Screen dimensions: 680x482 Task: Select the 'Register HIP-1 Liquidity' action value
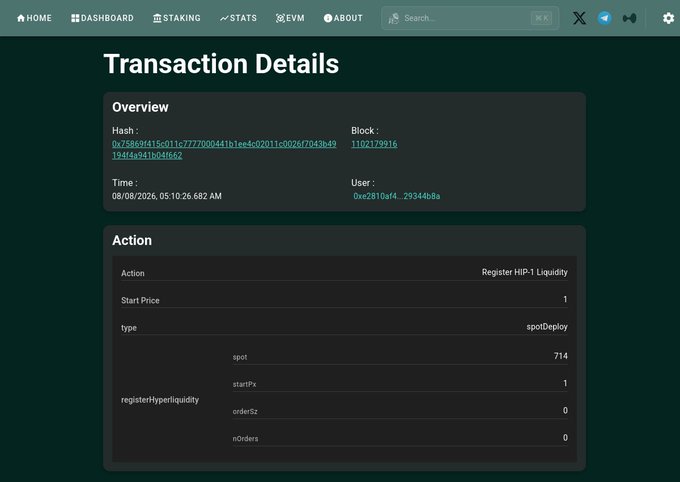point(524,272)
